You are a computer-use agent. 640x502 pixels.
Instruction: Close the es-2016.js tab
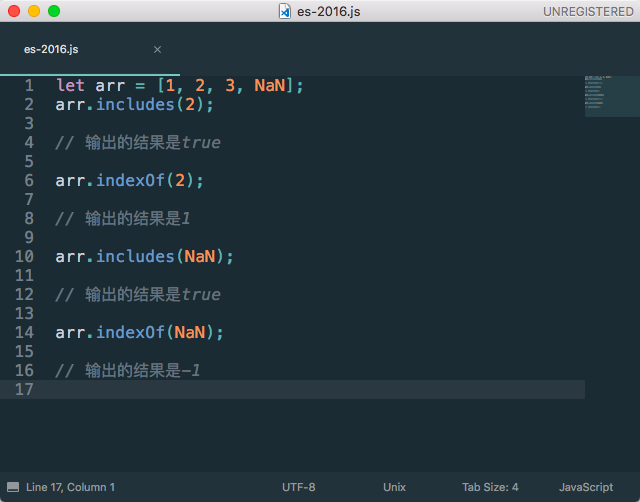click(157, 49)
